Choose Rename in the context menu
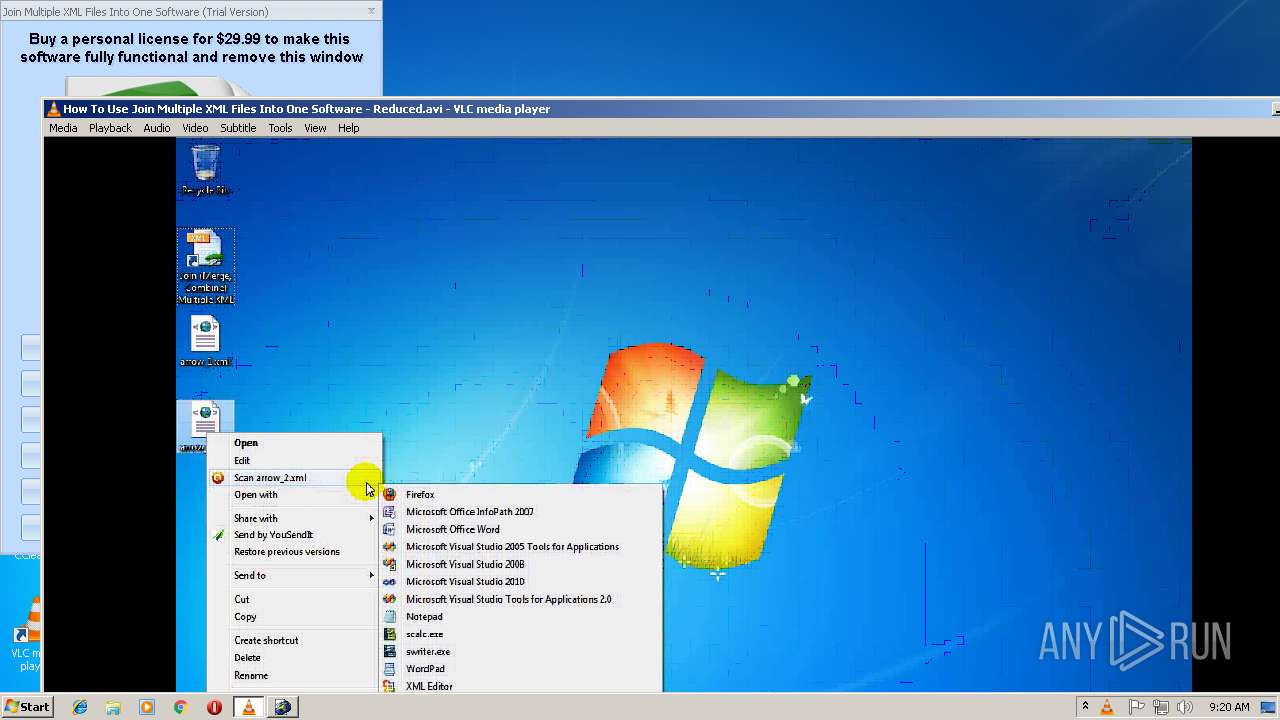 coord(251,676)
